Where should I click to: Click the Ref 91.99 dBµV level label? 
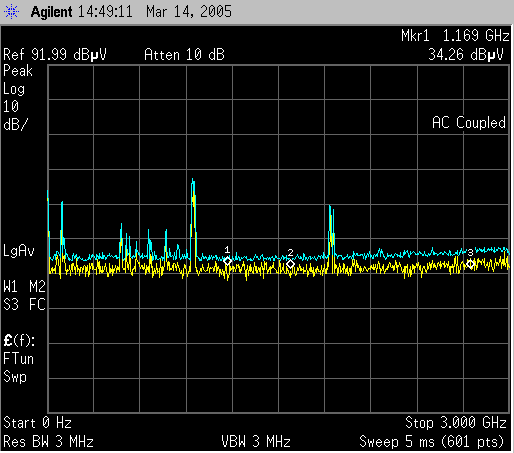pos(55,55)
